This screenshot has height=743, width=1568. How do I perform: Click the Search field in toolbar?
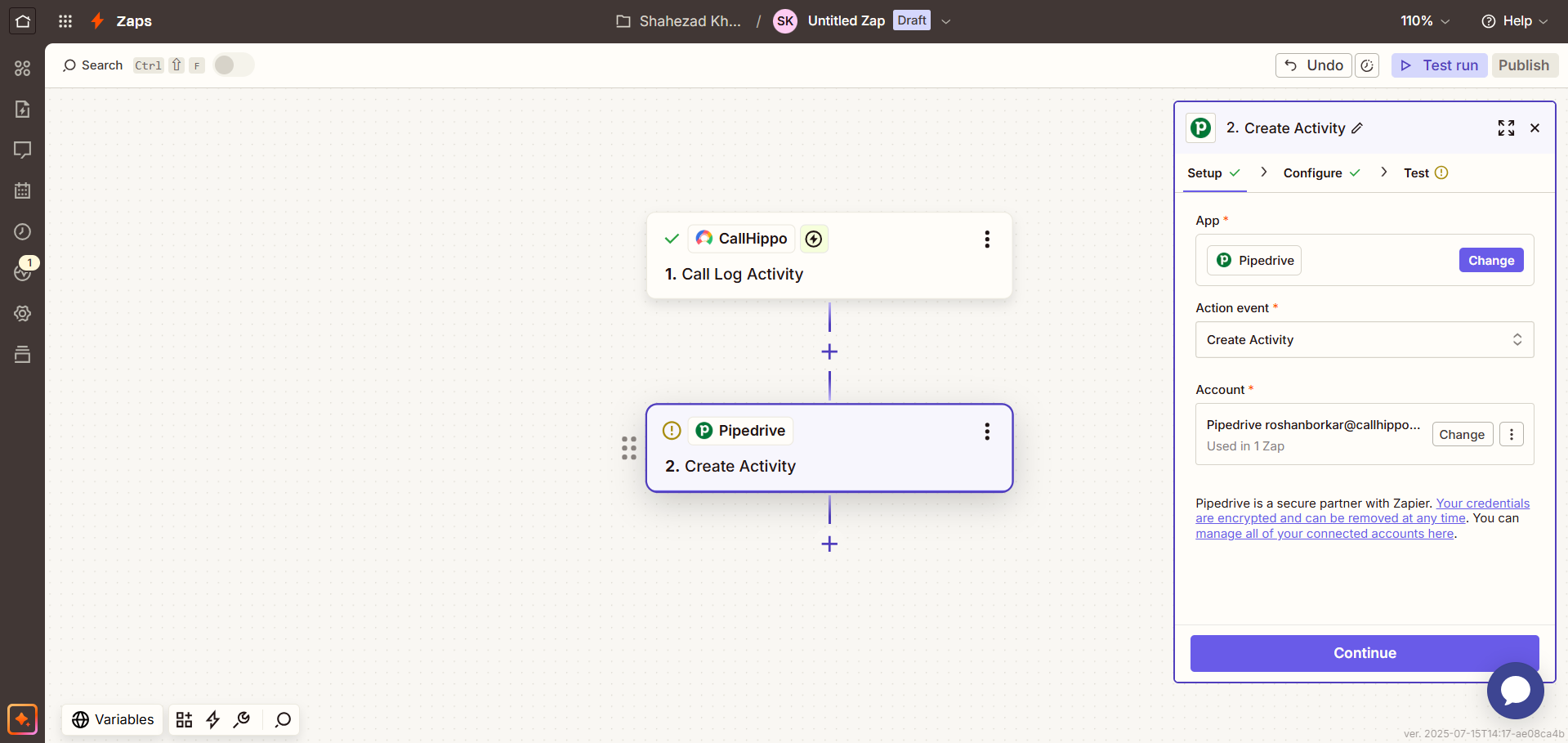[93, 65]
